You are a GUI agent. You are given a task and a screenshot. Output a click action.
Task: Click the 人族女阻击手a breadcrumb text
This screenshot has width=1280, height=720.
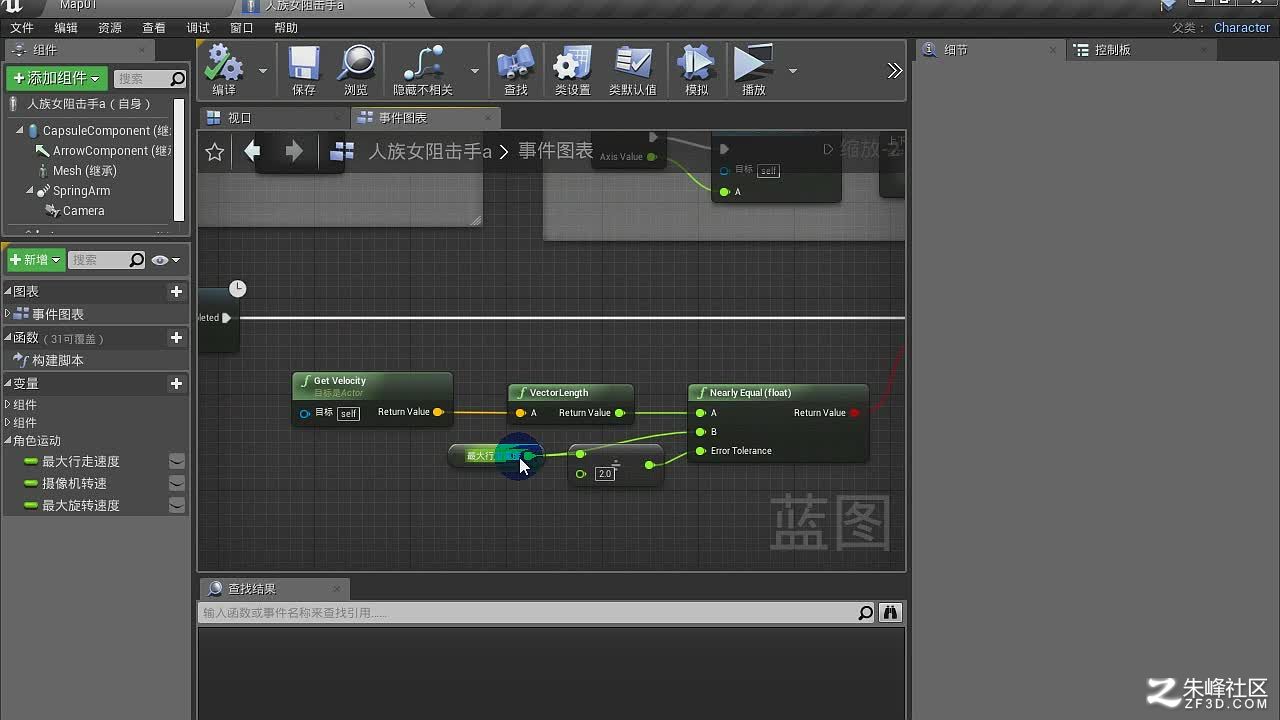(430, 151)
